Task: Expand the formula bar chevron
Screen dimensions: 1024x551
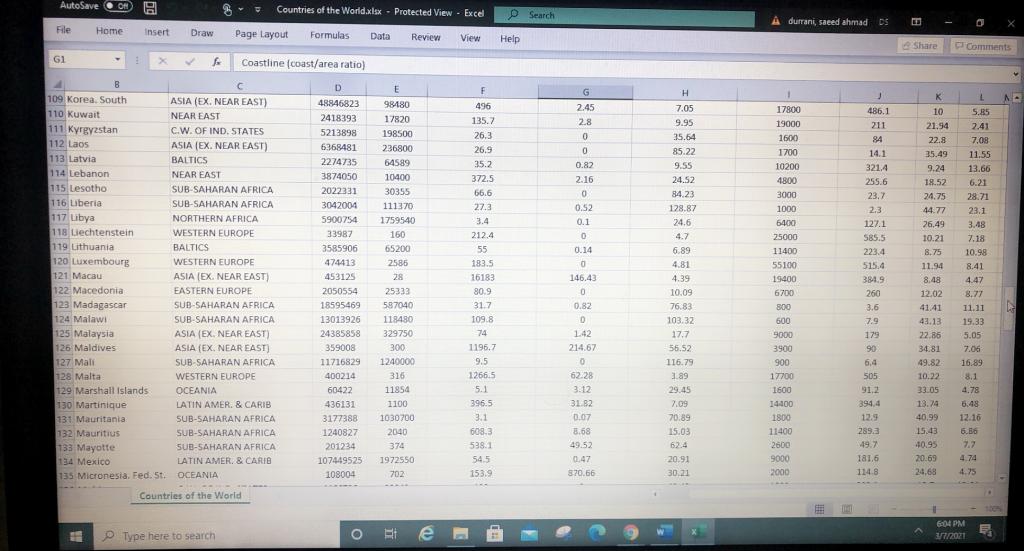Action: pos(1016,74)
